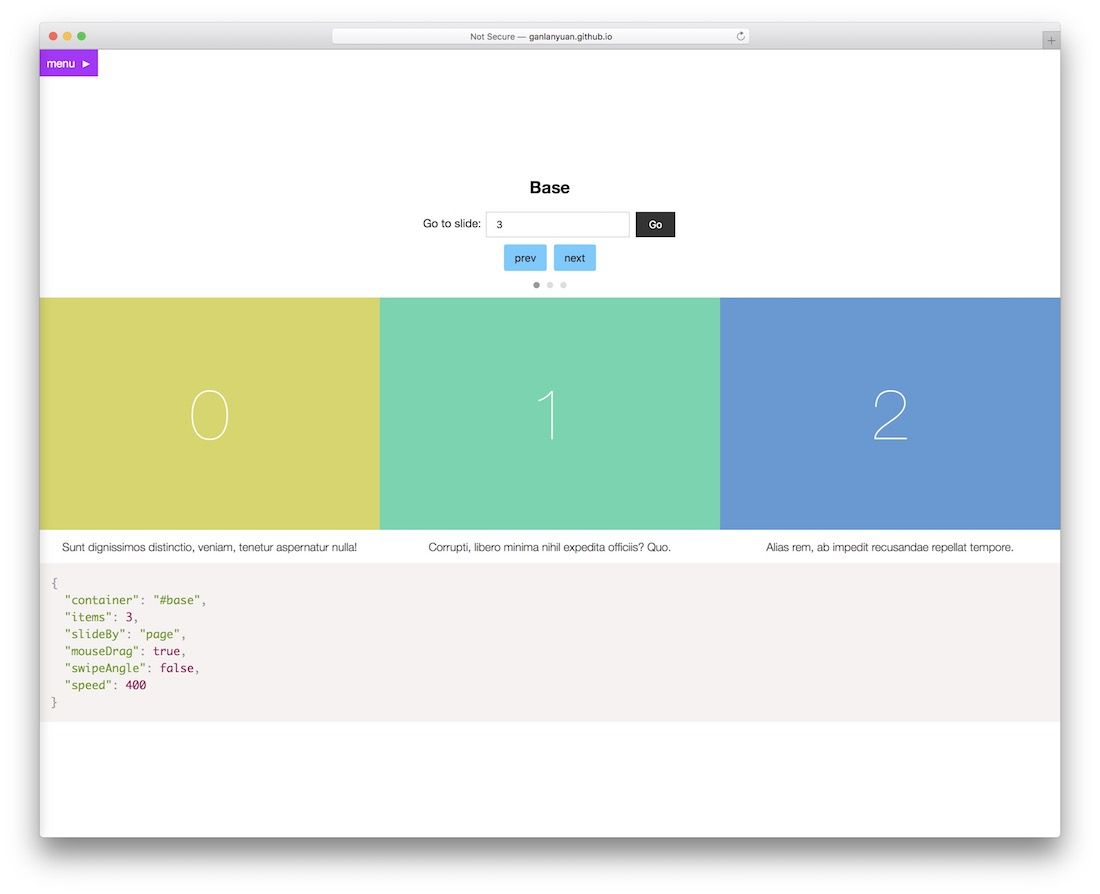Screen dimensions: 1100x894
Task: Maximize window with green button
Action: click(81, 36)
